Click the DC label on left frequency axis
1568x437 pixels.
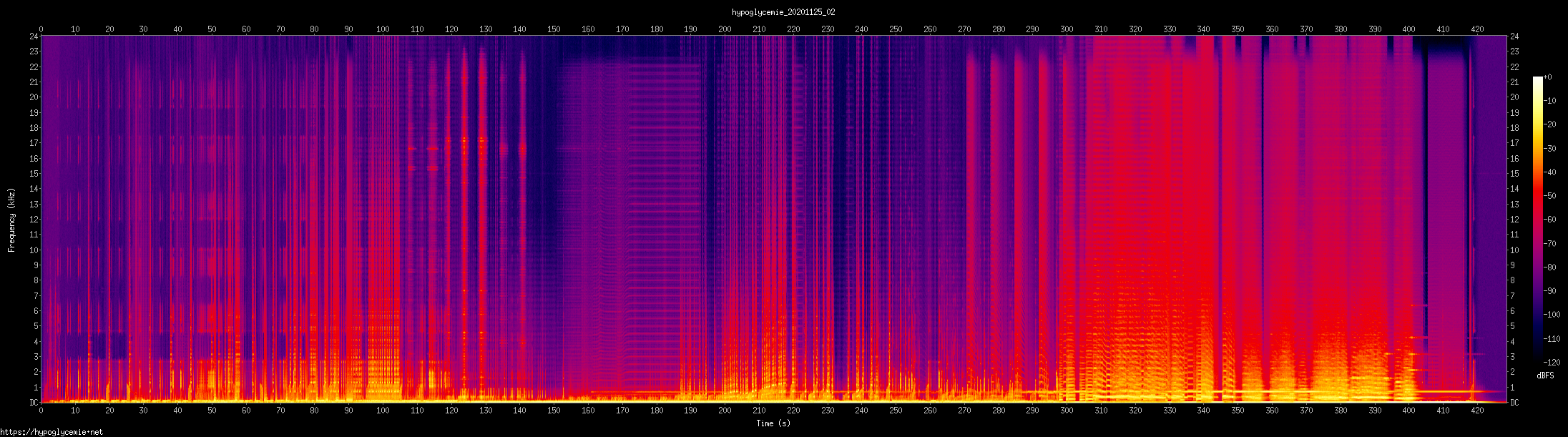(33, 403)
